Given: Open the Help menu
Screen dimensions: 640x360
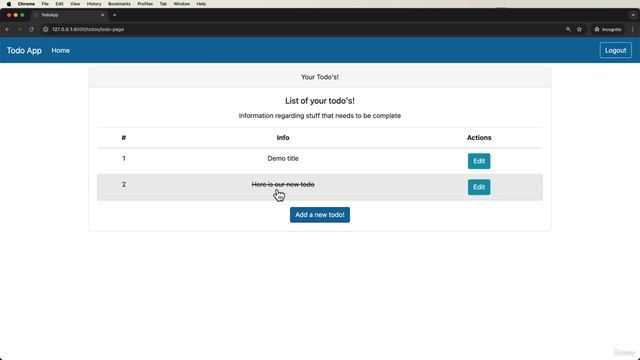Looking at the screenshot, I should [201, 4].
